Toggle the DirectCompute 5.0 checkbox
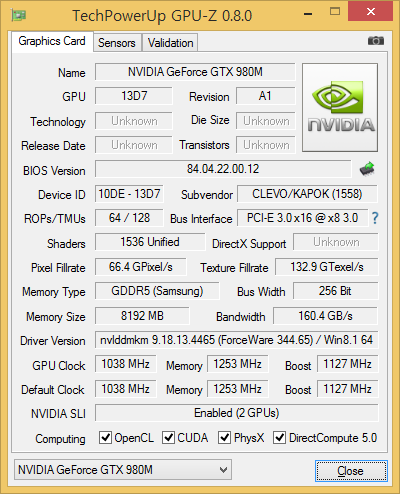 tap(279, 437)
